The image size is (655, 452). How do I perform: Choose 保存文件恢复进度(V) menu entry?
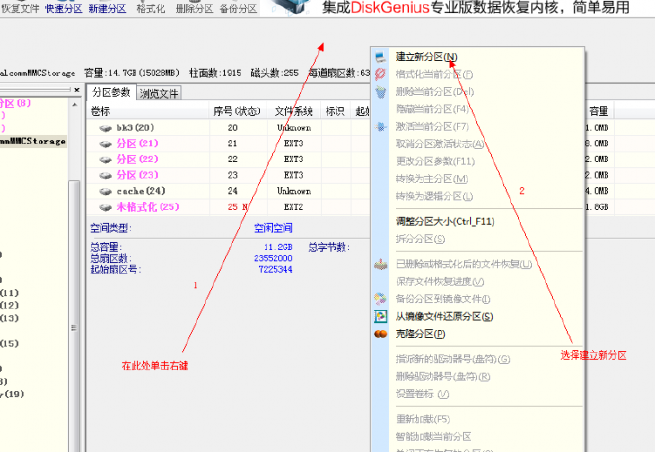click(440, 282)
